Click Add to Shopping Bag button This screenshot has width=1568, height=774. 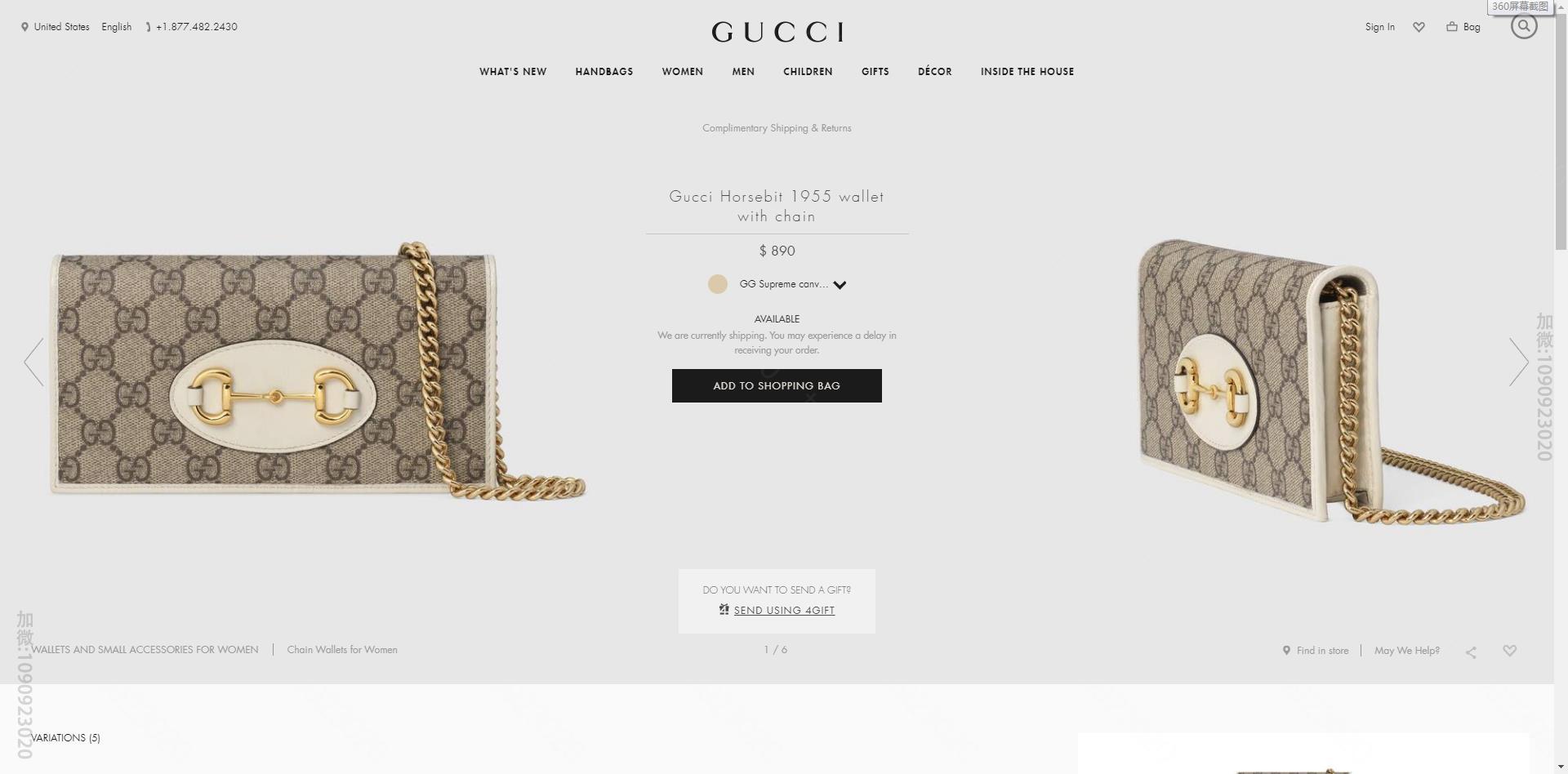pyautogui.click(x=777, y=385)
